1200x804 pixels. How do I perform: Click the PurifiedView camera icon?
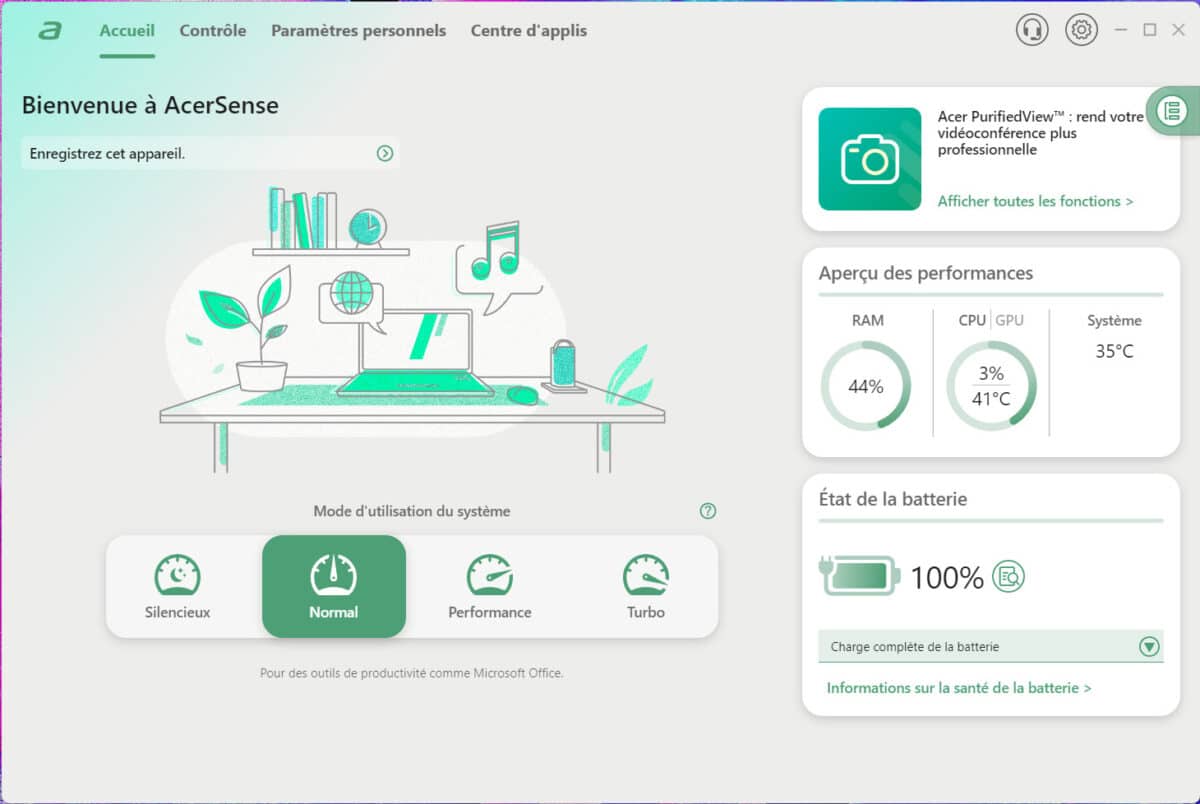[870, 159]
